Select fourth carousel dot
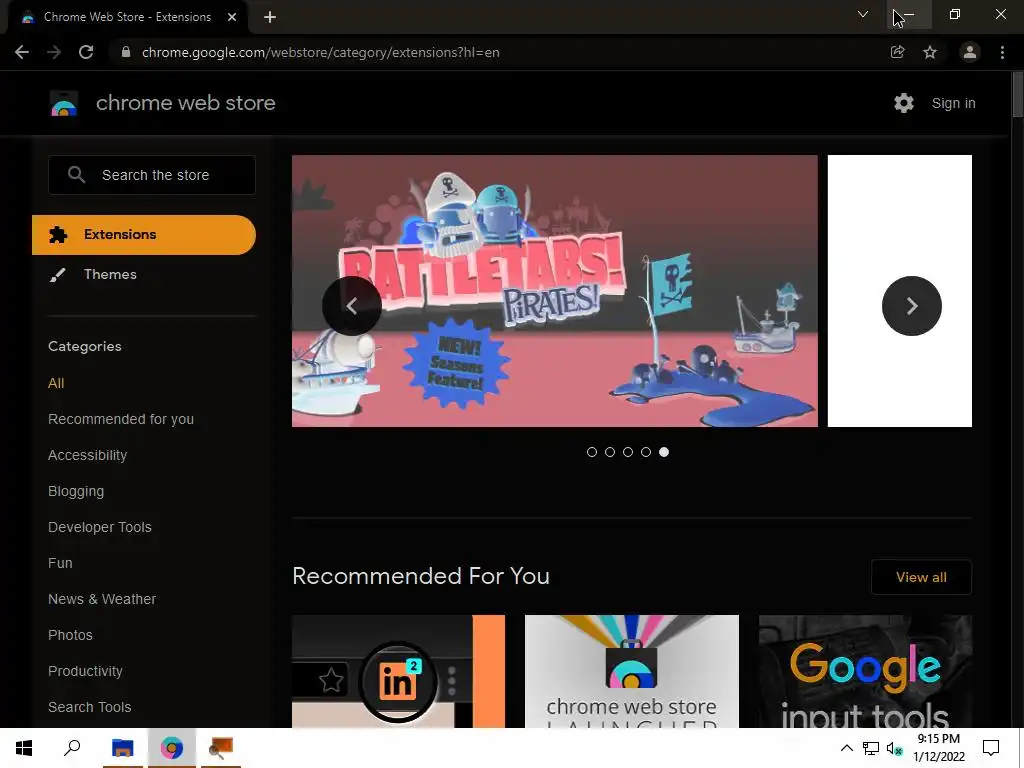The width and height of the screenshot is (1024, 768). tap(646, 452)
